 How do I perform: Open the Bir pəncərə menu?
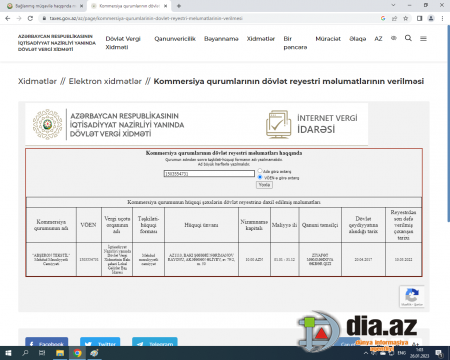click(295, 43)
